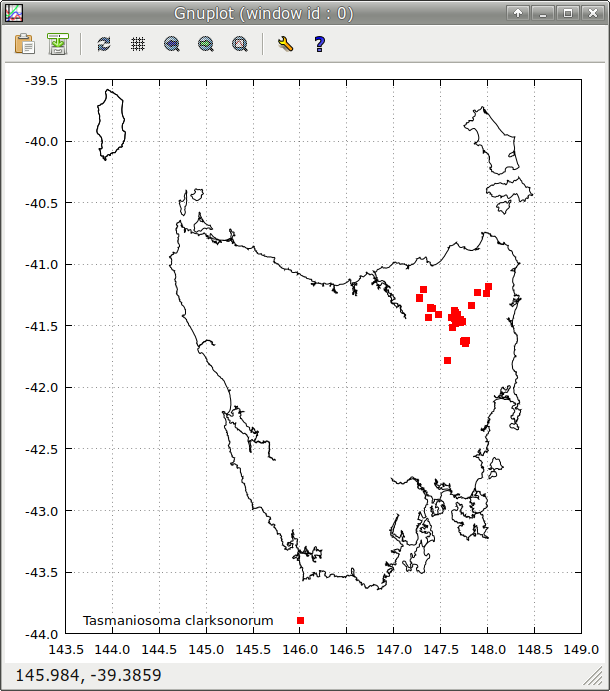The width and height of the screenshot is (610, 691).
Task: Open configuration with the wrench icon
Action: [x=286, y=44]
